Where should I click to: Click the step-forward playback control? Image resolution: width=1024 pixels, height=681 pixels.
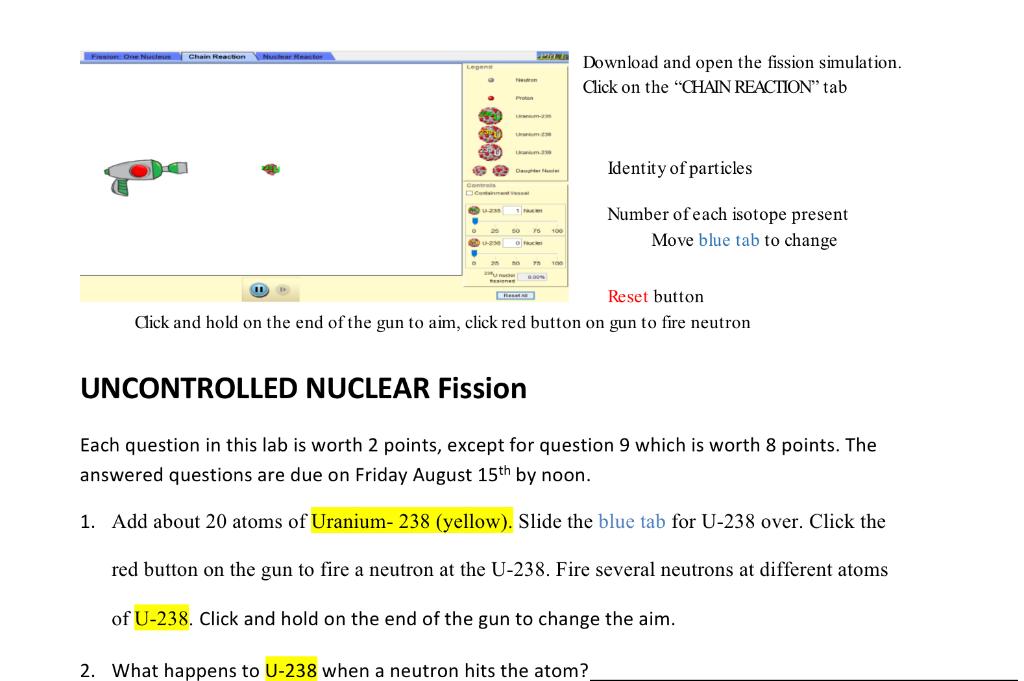click(283, 290)
